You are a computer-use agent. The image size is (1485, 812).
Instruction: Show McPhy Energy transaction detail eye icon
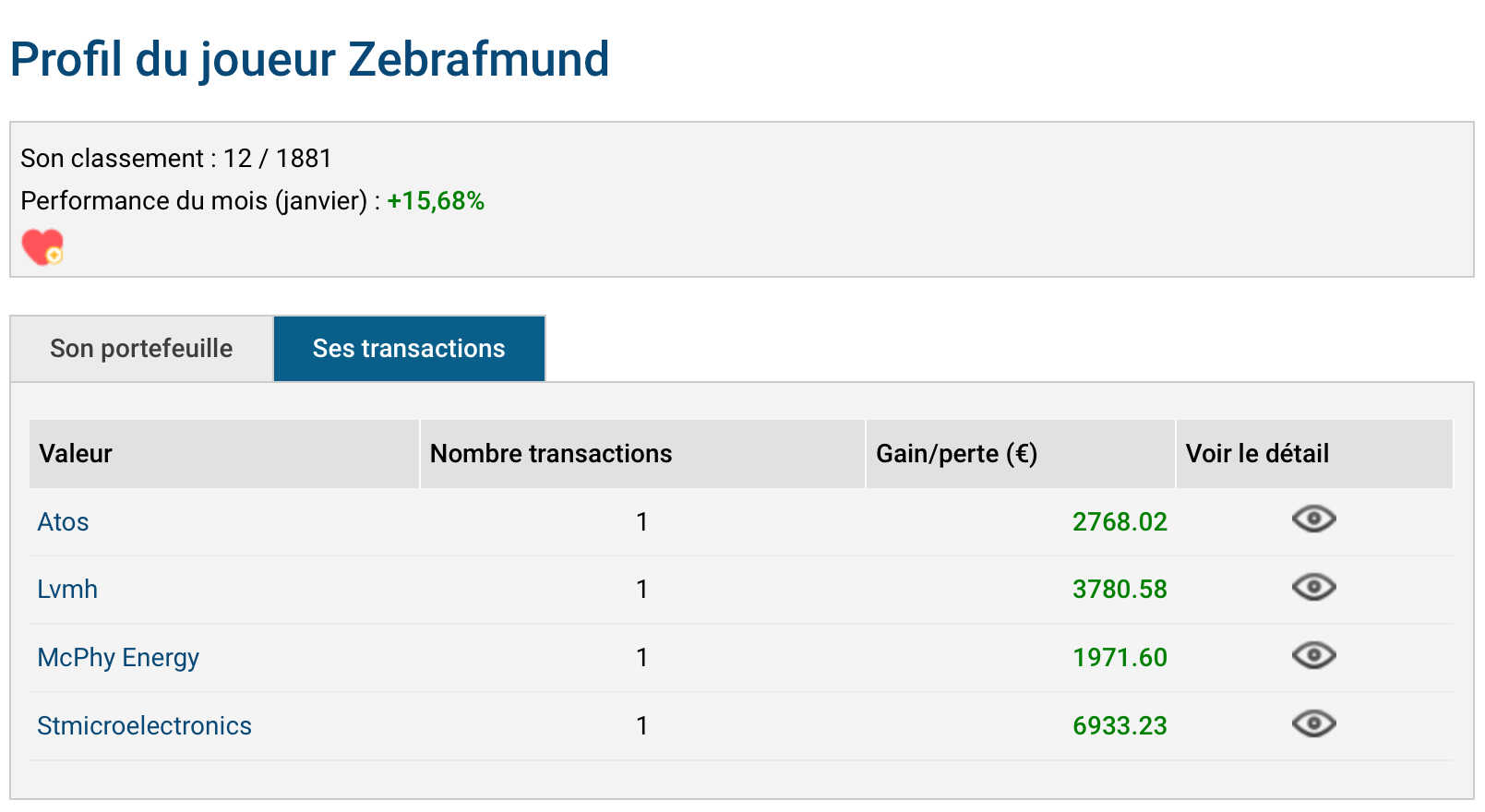(x=1313, y=655)
